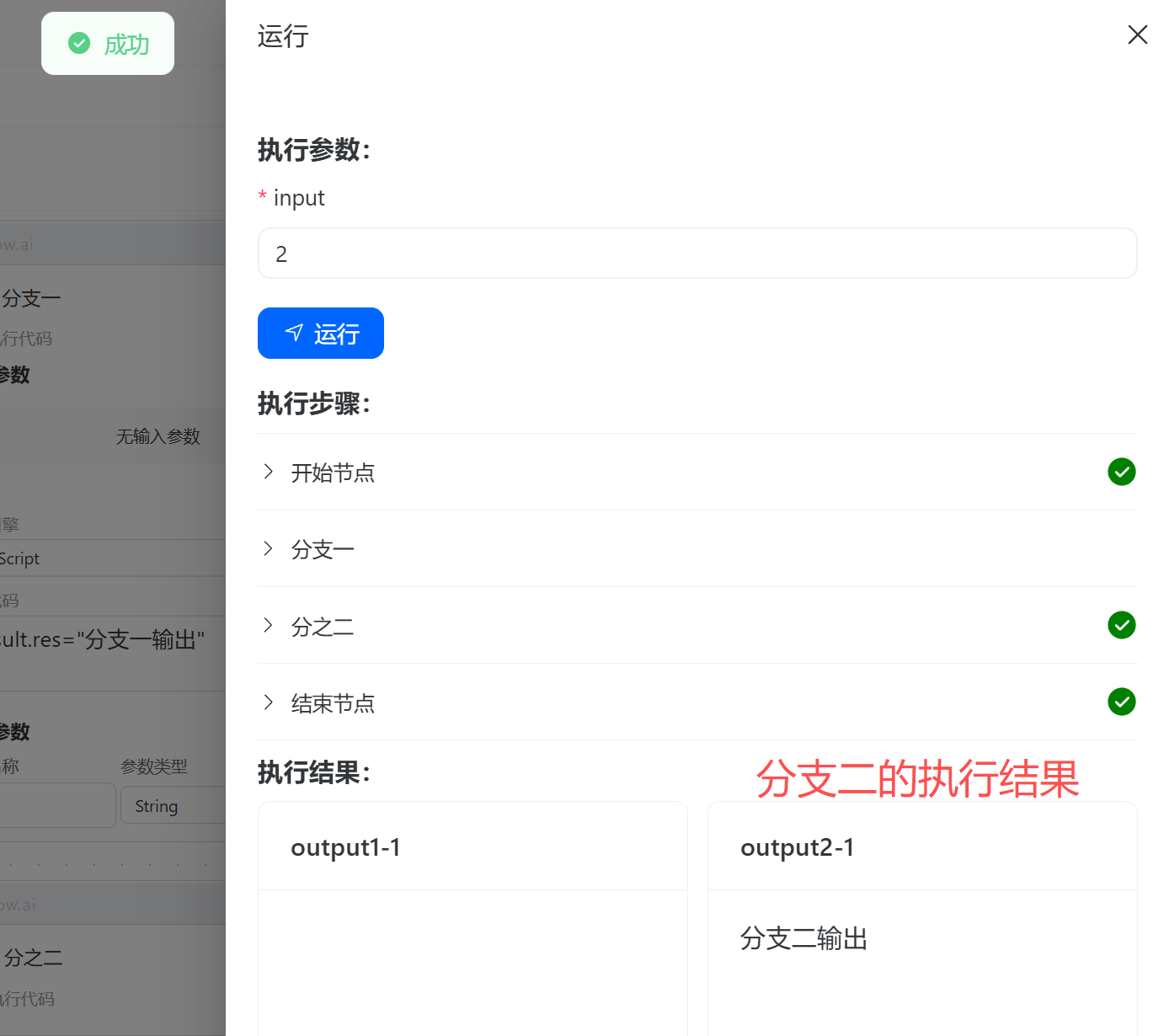Click the green check status for 分之二

click(x=1121, y=625)
